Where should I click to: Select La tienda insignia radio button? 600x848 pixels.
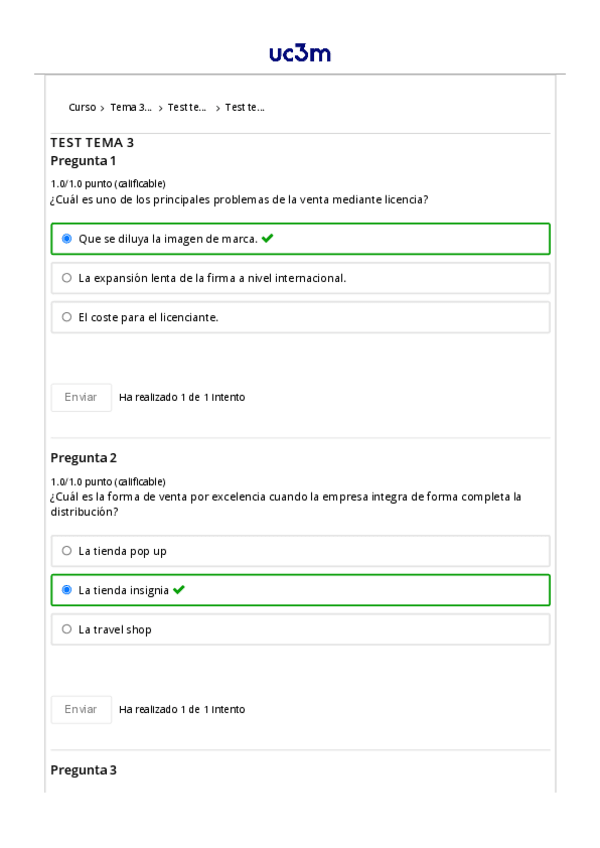pos(67,590)
